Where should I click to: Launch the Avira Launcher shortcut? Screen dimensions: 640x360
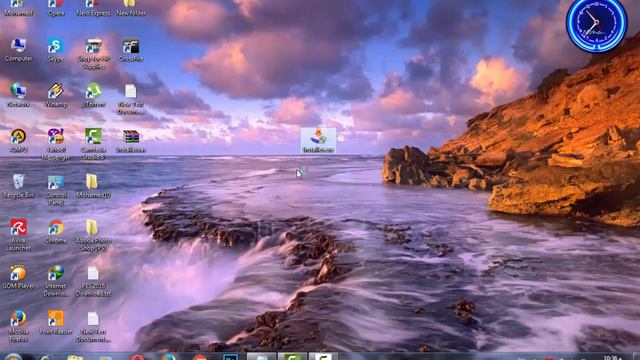(18, 235)
